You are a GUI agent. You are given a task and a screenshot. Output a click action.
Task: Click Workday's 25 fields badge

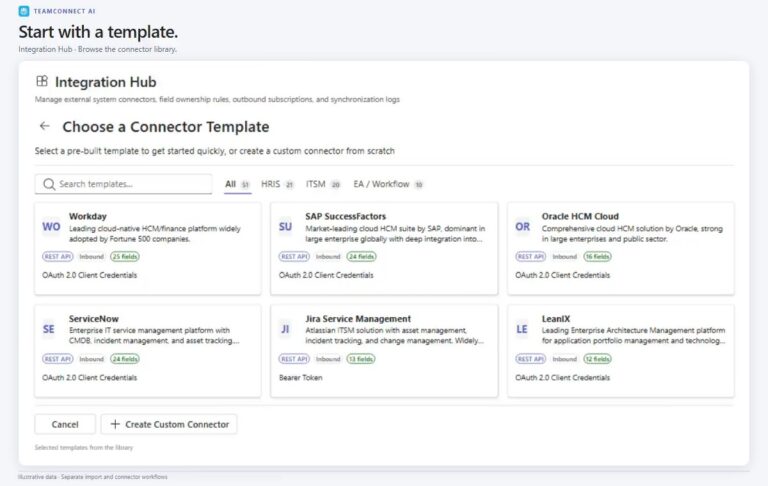click(x=125, y=256)
